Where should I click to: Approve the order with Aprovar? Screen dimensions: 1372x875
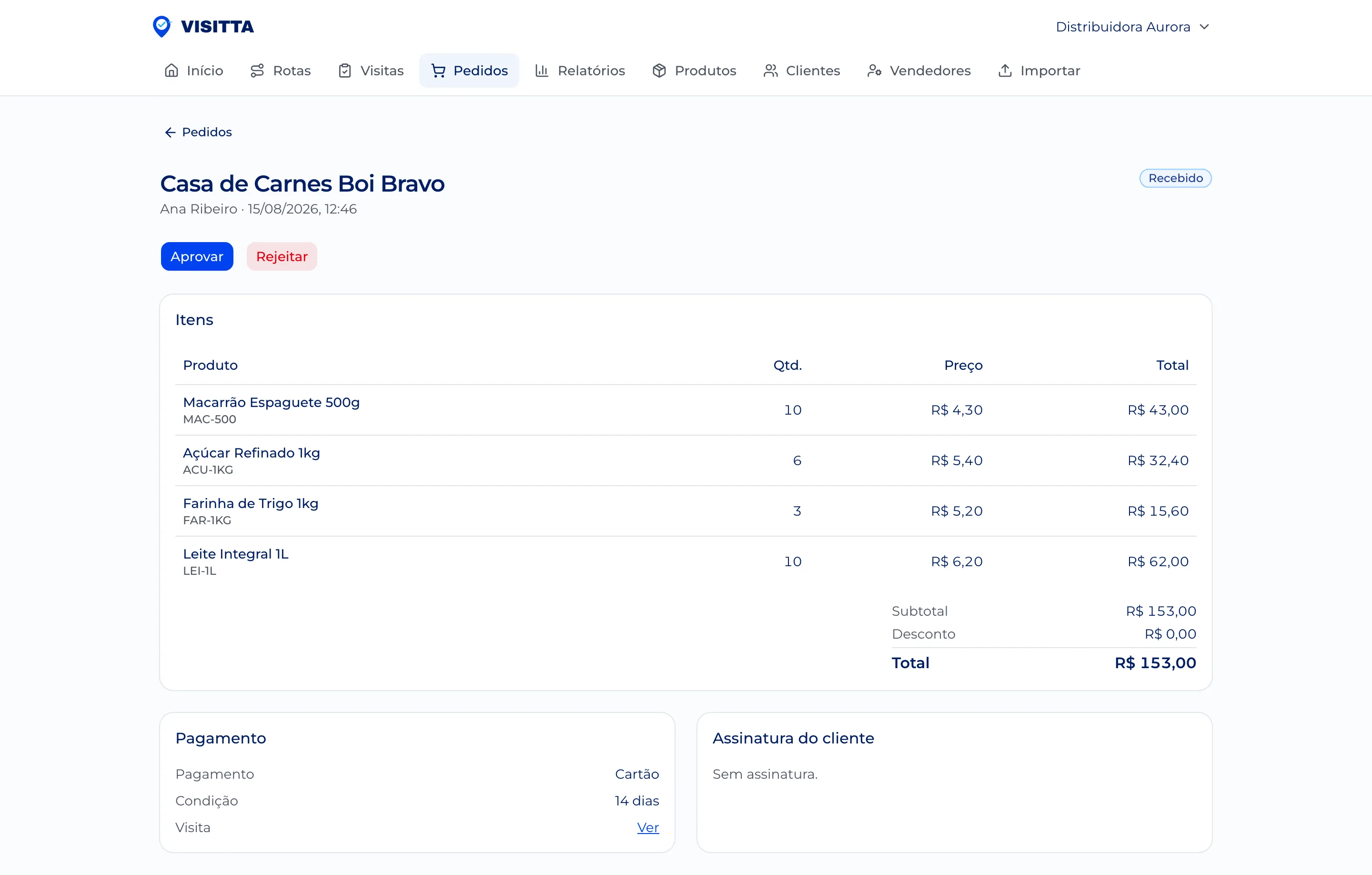[197, 256]
